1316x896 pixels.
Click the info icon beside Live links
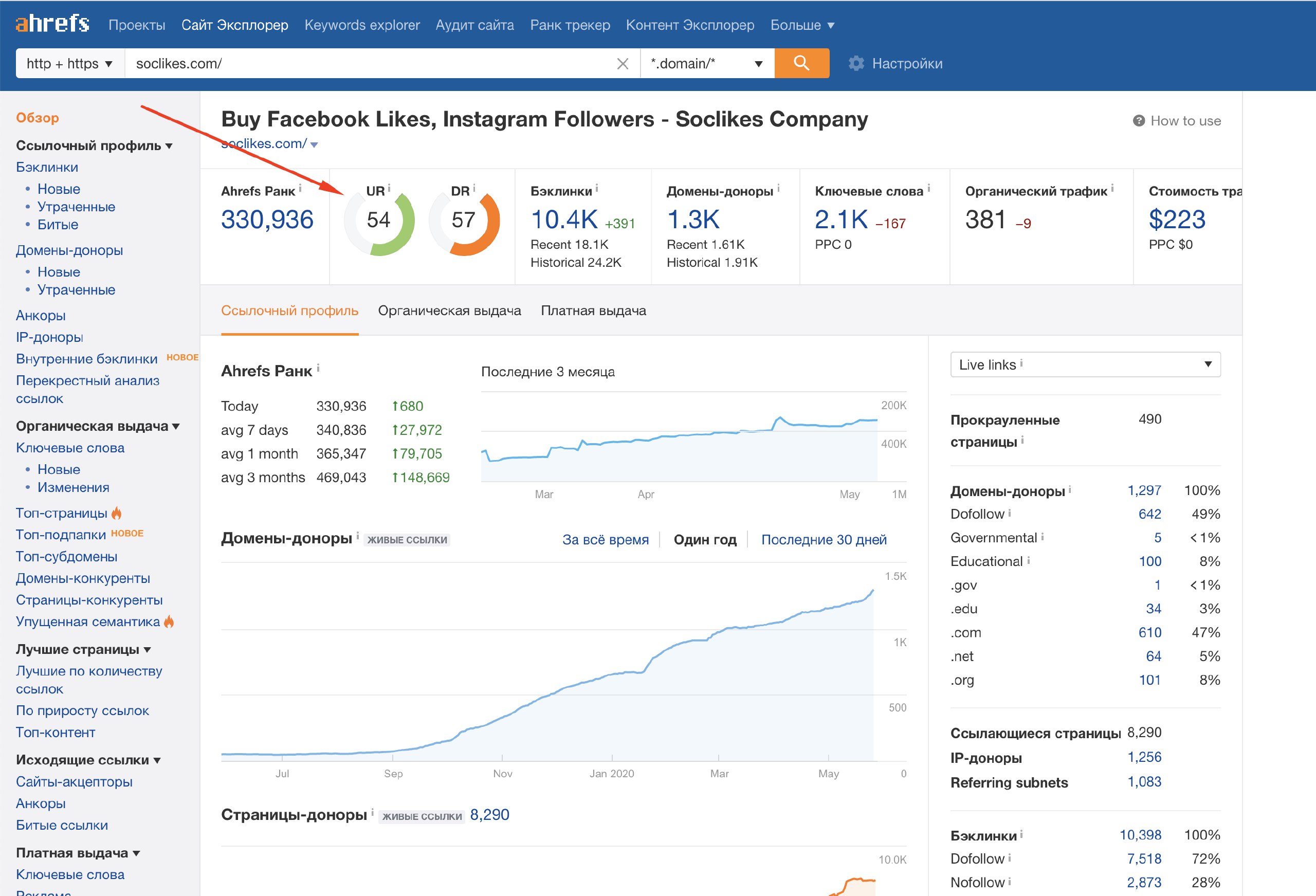pos(1021,363)
